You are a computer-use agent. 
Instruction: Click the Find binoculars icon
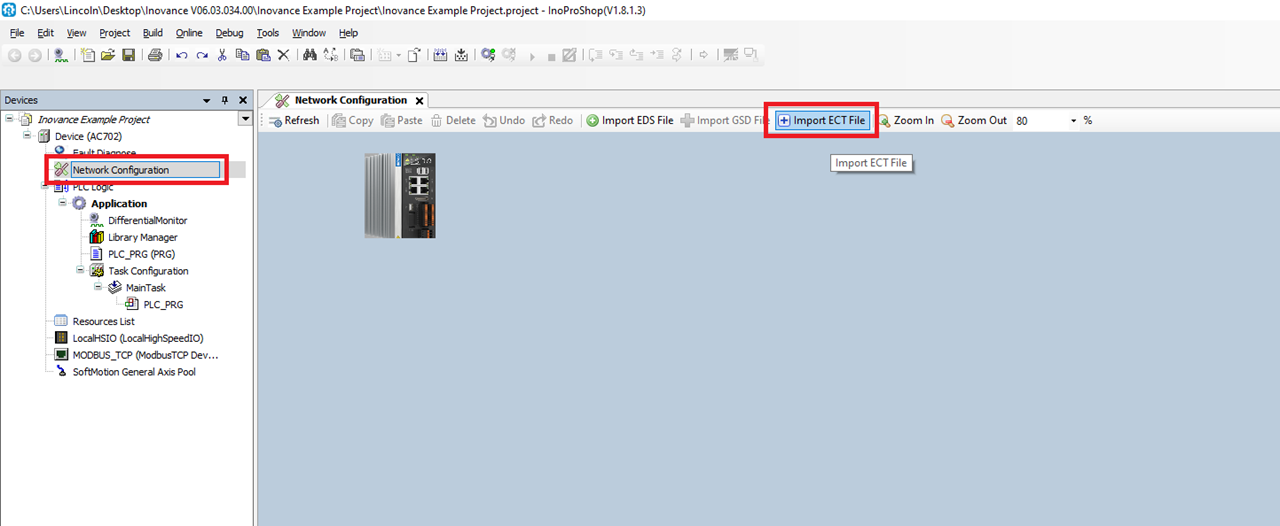[x=310, y=55]
